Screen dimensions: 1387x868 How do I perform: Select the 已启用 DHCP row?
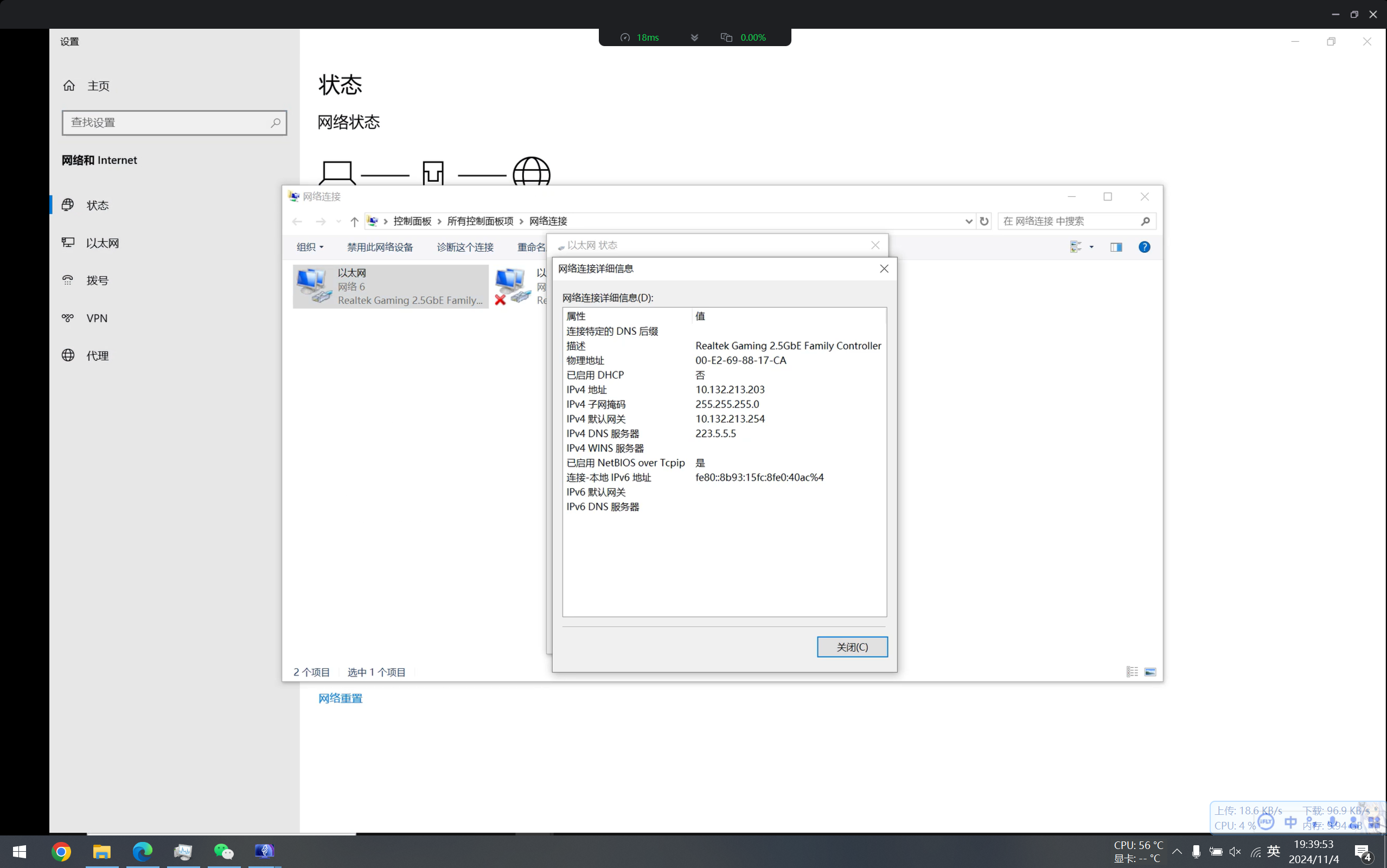[724, 375]
